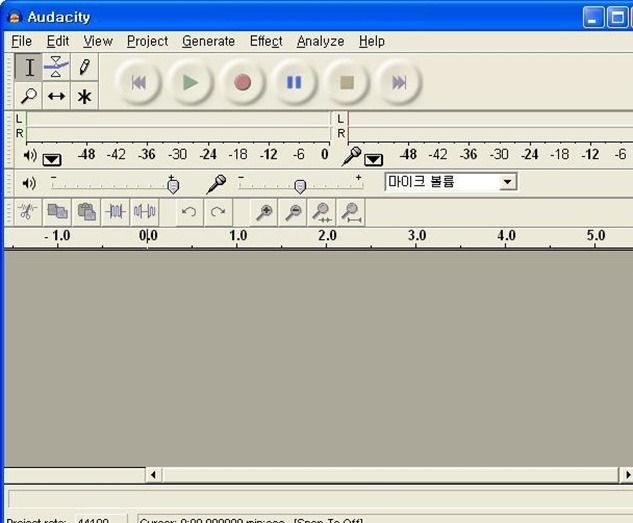The image size is (633, 523).
Task: Click microphone icon in input meter
Action: (x=351, y=156)
